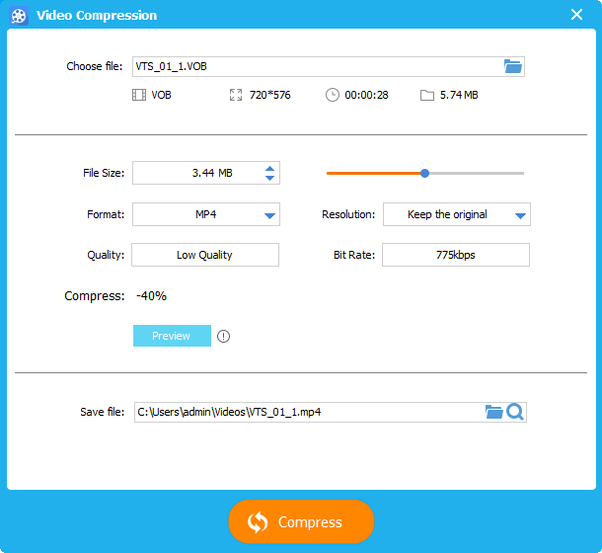Close the Video Compression window
Image resolution: width=602 pixels, height=553 pixels.
[576, 15]
